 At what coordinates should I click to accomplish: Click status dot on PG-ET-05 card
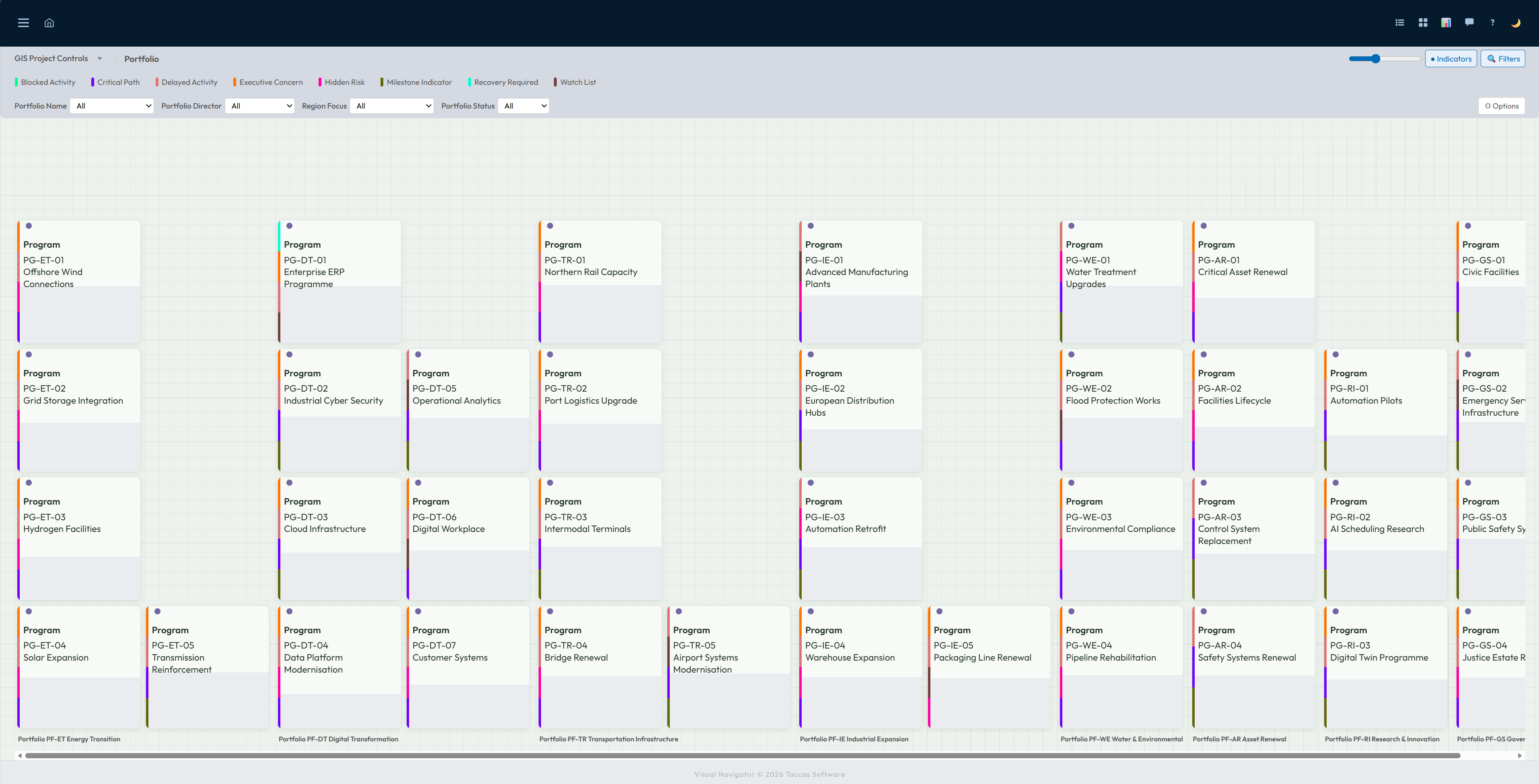[x=158, y=612]
